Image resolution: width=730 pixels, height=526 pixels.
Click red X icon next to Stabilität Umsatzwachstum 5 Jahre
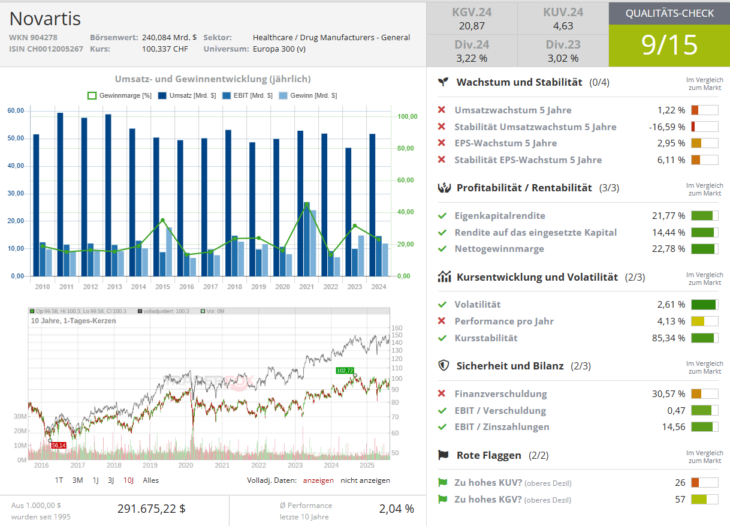pos(442,127)
